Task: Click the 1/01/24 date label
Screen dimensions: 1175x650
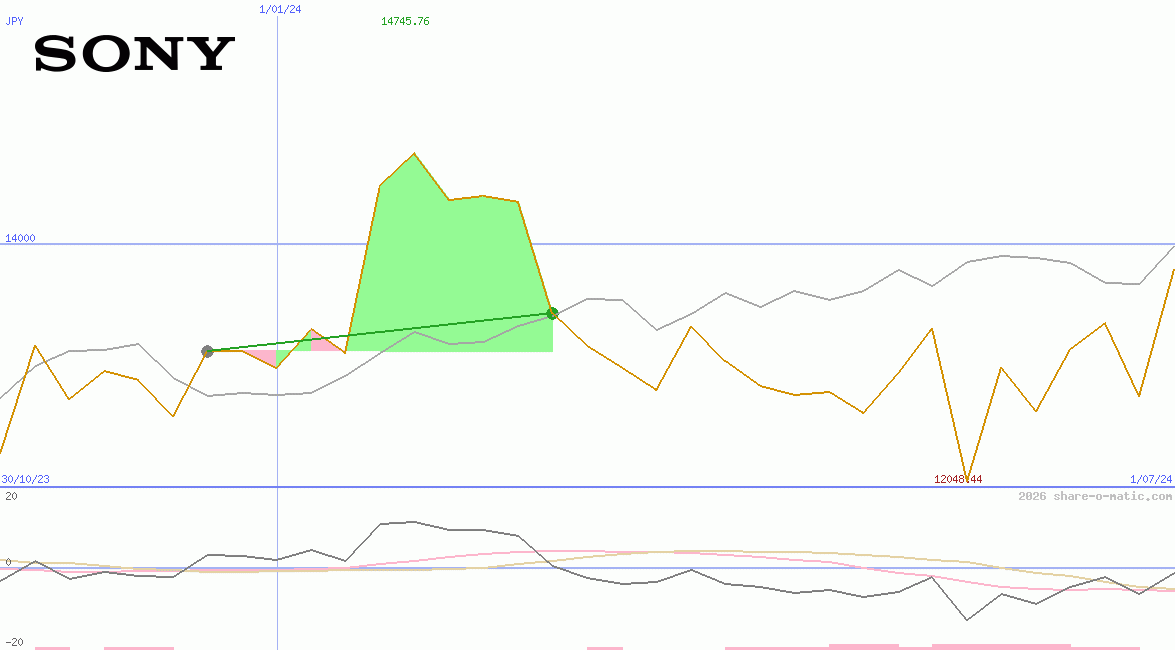Action: (280, 9)
